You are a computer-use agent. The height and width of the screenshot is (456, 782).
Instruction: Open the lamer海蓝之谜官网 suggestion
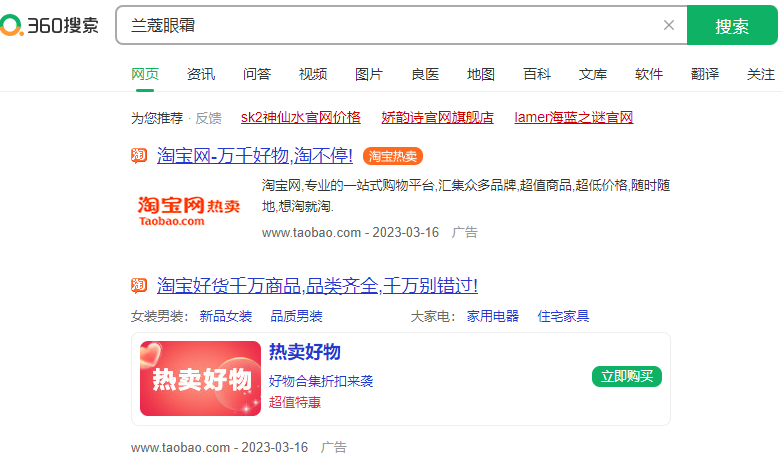(x=574, y=117)
